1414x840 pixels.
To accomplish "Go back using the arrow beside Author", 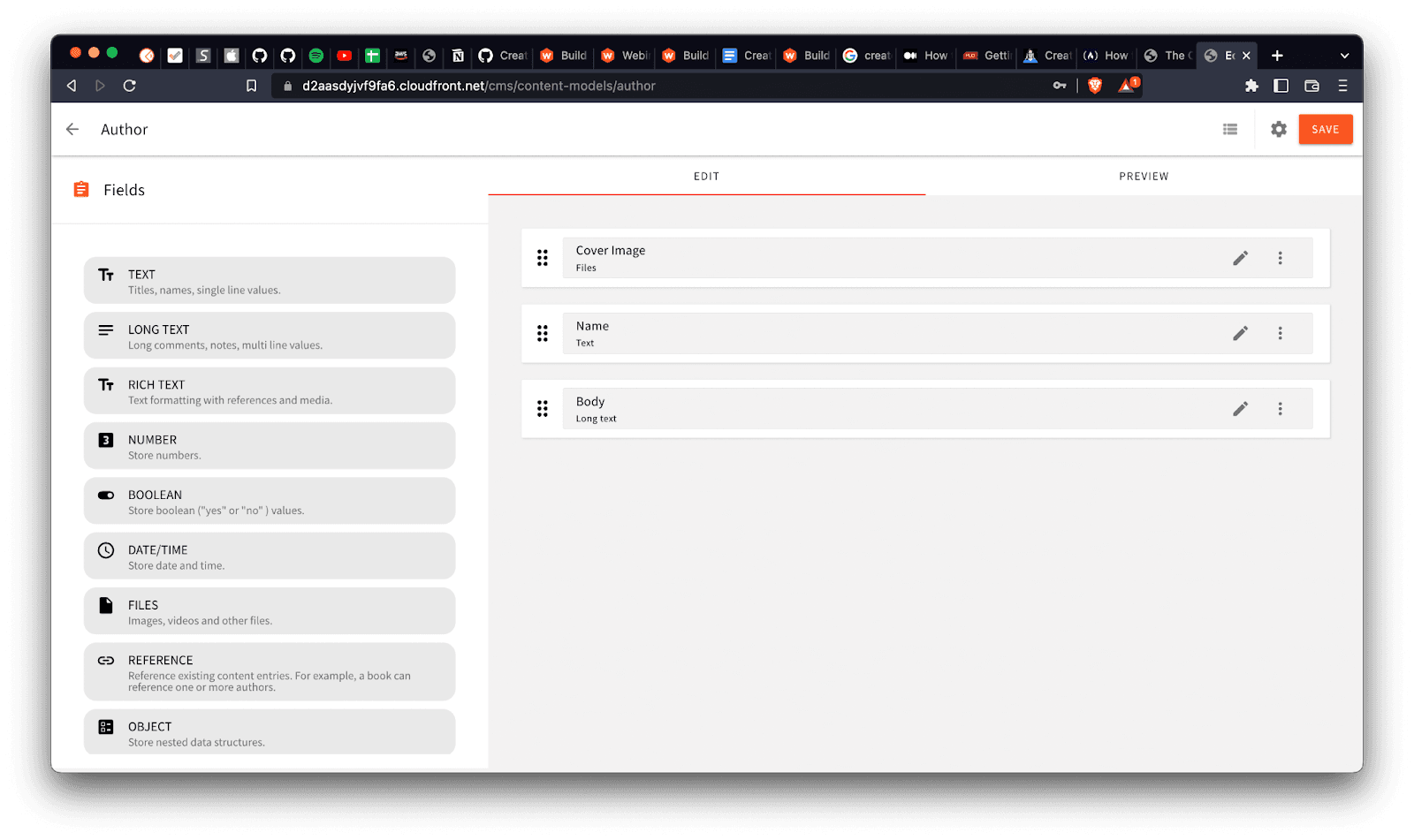I will (72, 130).
